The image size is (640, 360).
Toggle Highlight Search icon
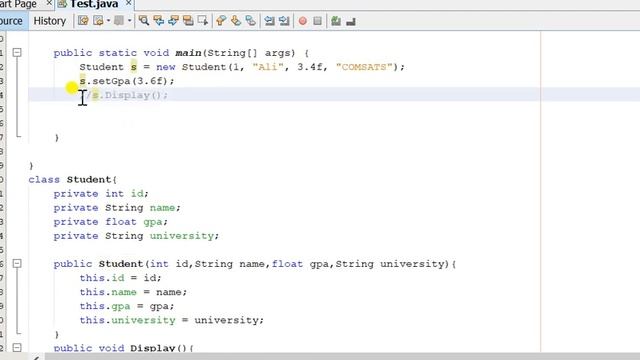click(188, 21)
